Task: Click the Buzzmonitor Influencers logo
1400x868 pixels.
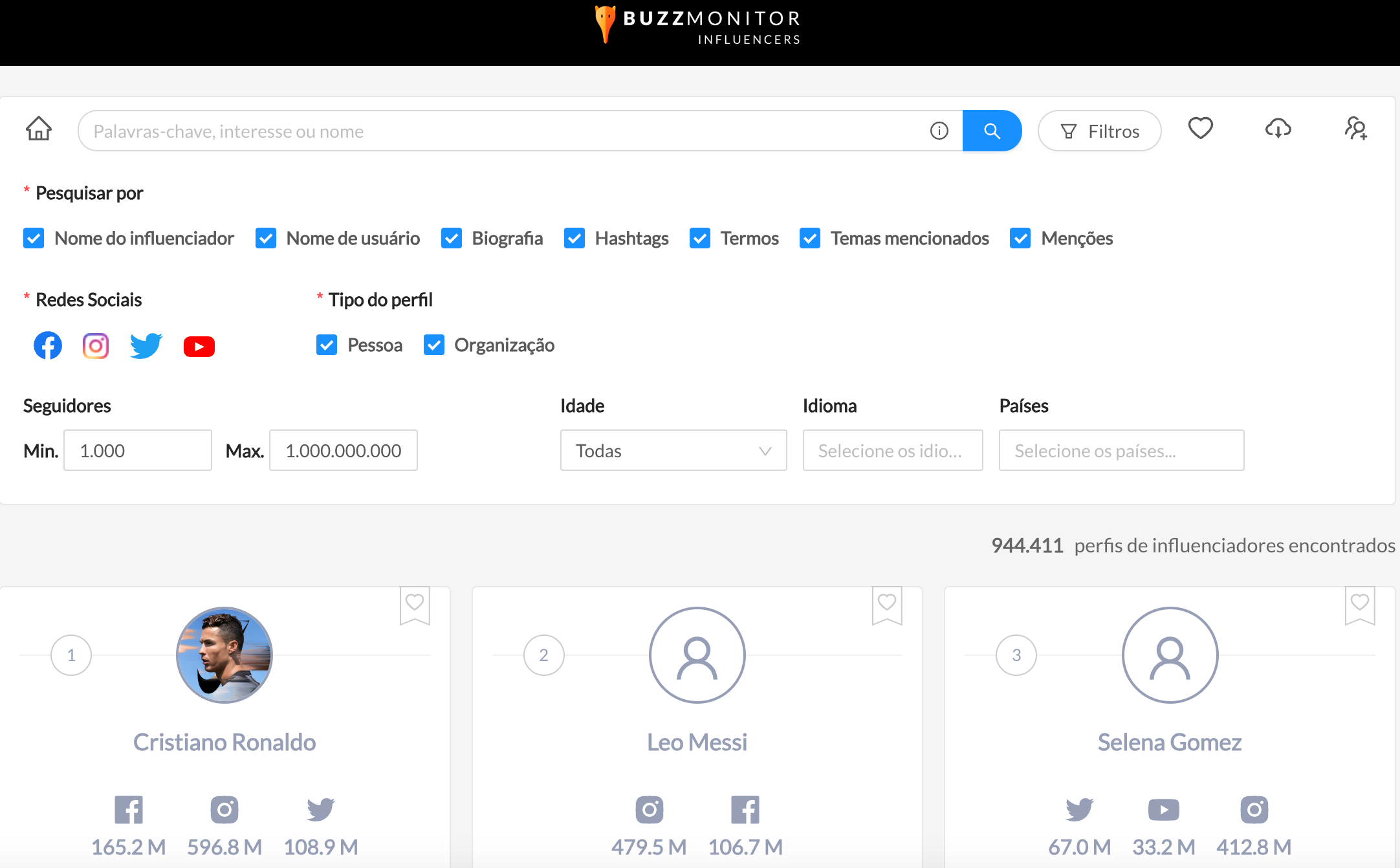Action: pos(697,26)
